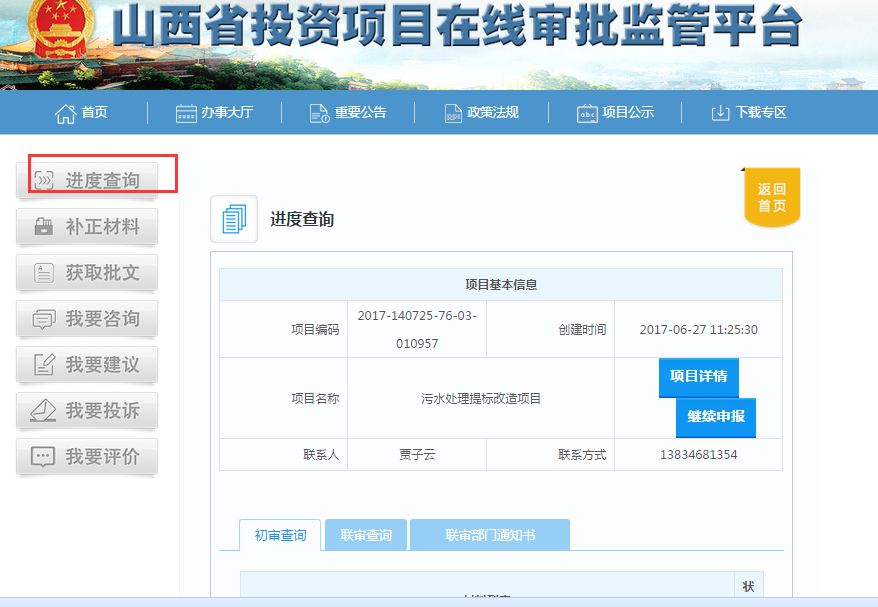The image size is (878, 607).
Task: Switch to the 初审查询 tab
Action: 280,535
